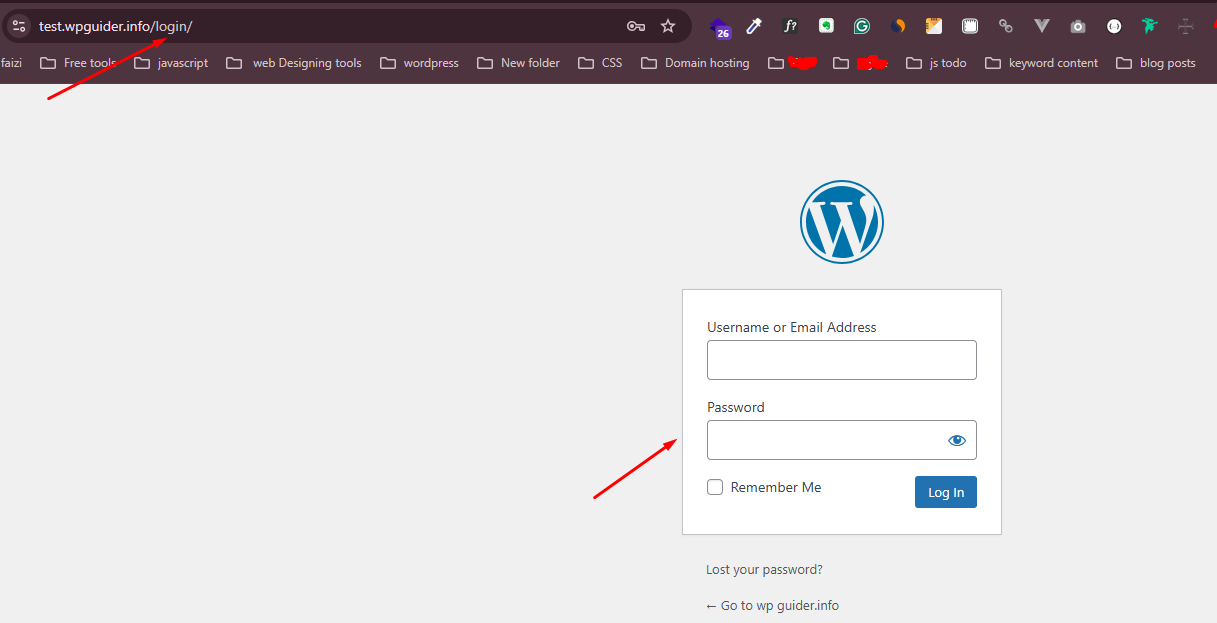Viewport: 1217px width, 623px height.
Task: Click the site information icon in address bar
Action: pos(19,26)
